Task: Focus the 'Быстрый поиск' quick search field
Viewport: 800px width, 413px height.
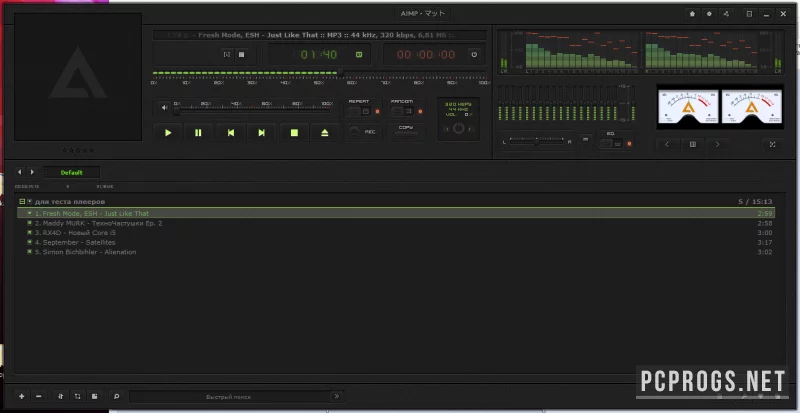Action: 229,397
